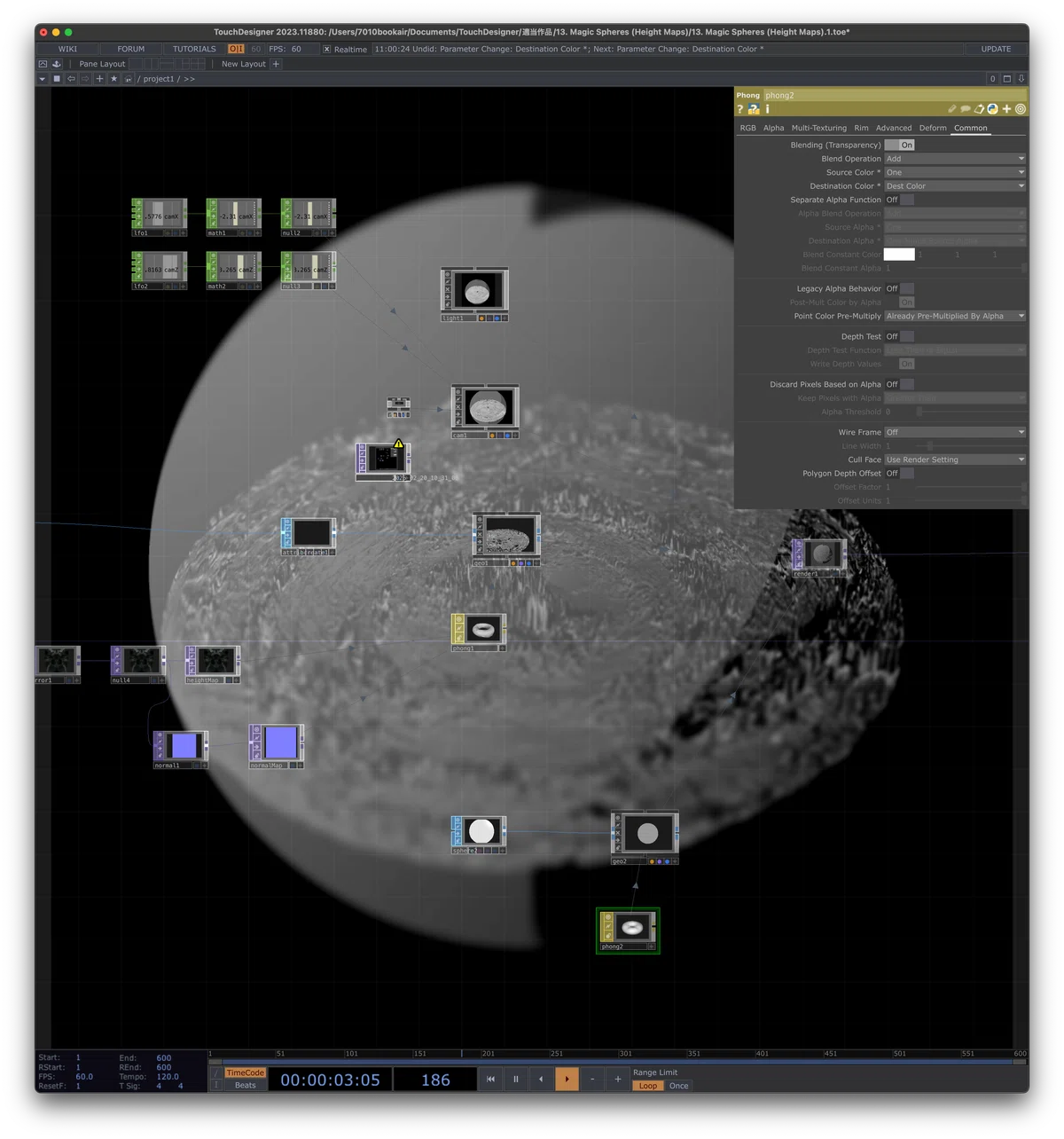Image resolution: width=1064 pixels, height=1139 pixels.
Task: Switch to the Alpha parameter tab
Action: [x=773, y=128]
